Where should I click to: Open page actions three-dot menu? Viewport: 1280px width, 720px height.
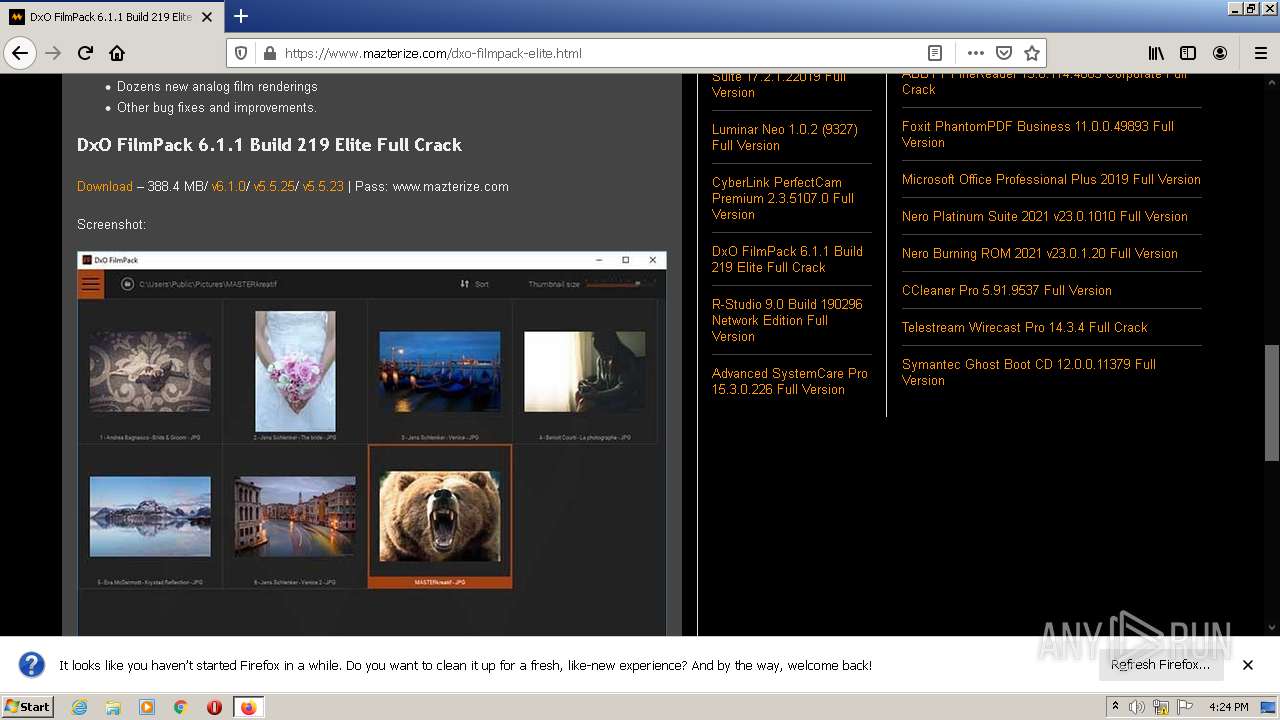click(x=976, y=53)
